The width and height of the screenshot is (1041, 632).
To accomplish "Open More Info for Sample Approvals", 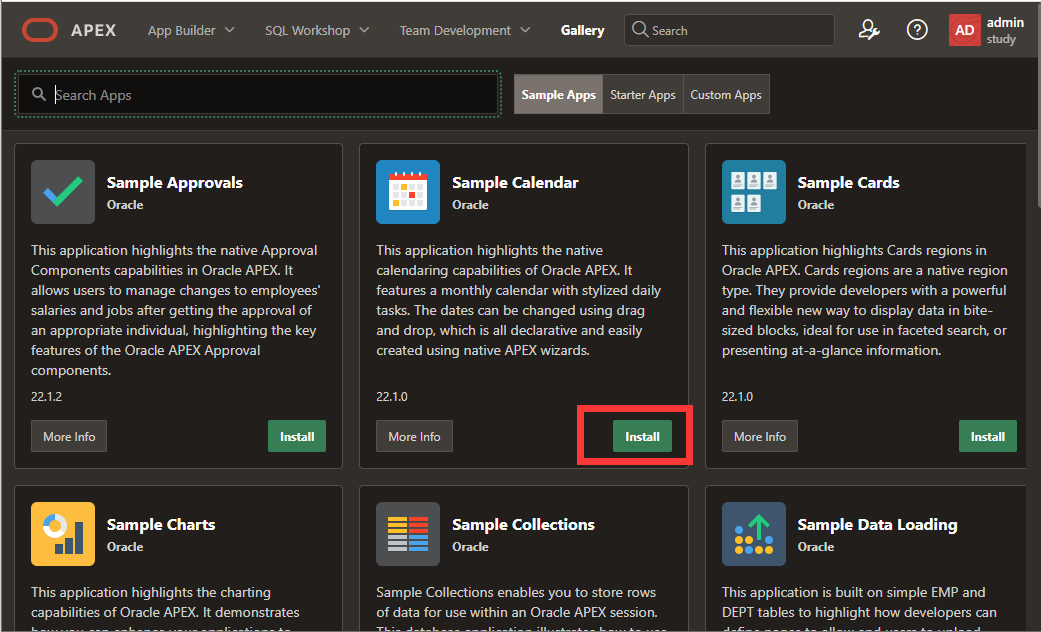I will coord(70,436).
